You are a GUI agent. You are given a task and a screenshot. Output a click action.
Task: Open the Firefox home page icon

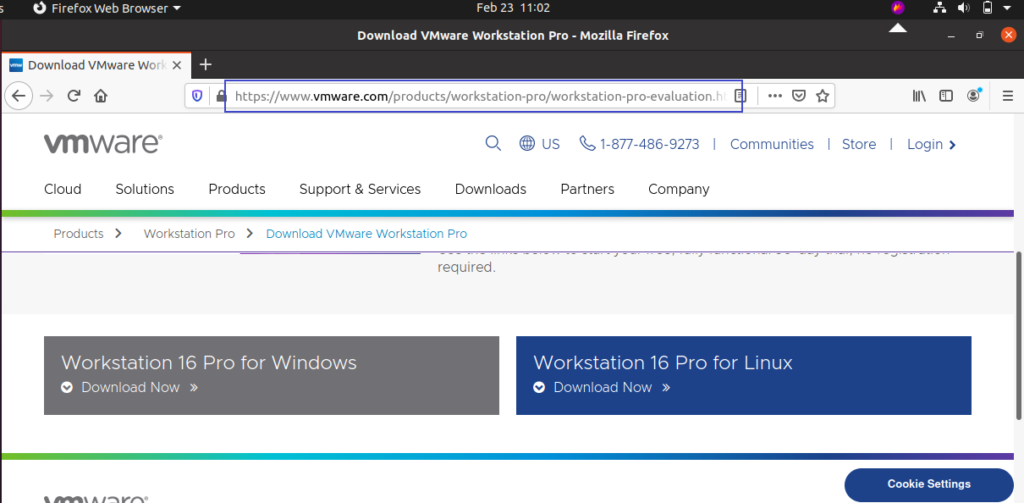[x=101, y=96]
